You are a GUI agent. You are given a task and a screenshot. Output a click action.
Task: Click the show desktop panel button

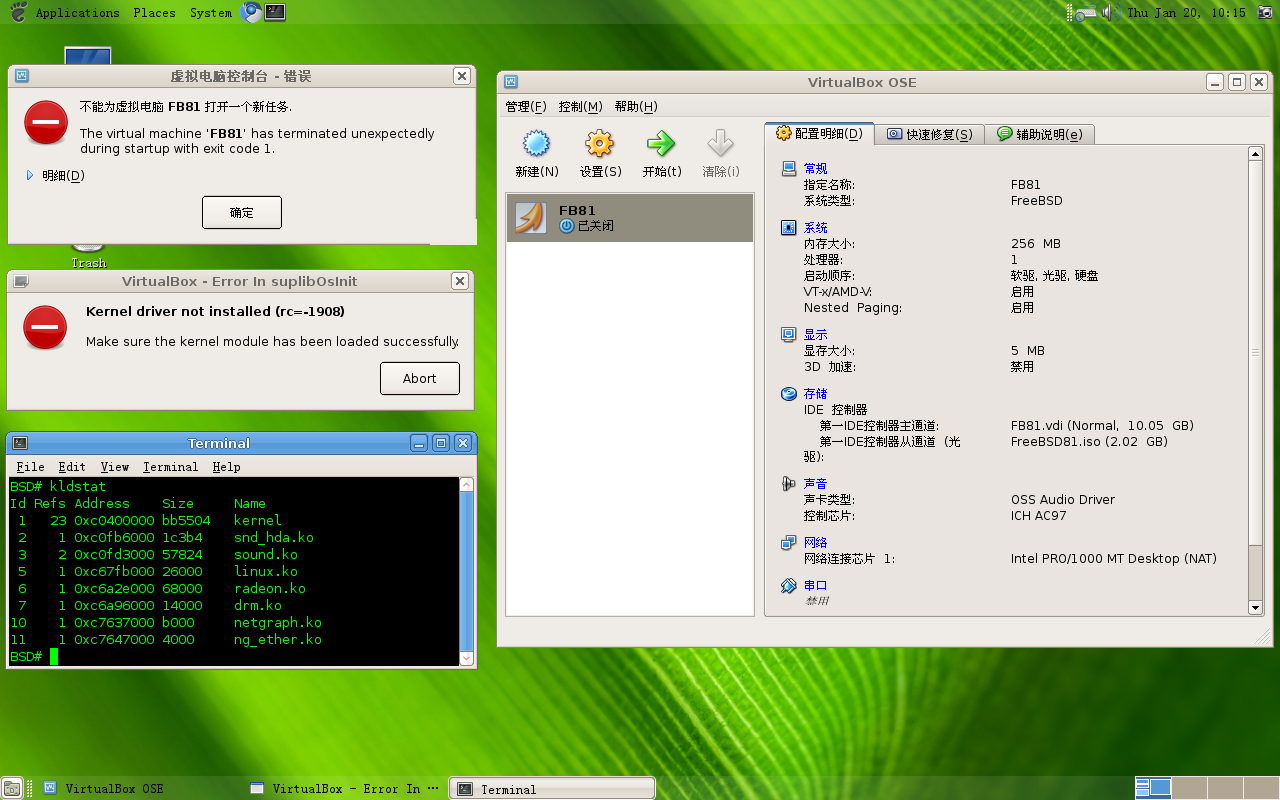tap(11, 789)
